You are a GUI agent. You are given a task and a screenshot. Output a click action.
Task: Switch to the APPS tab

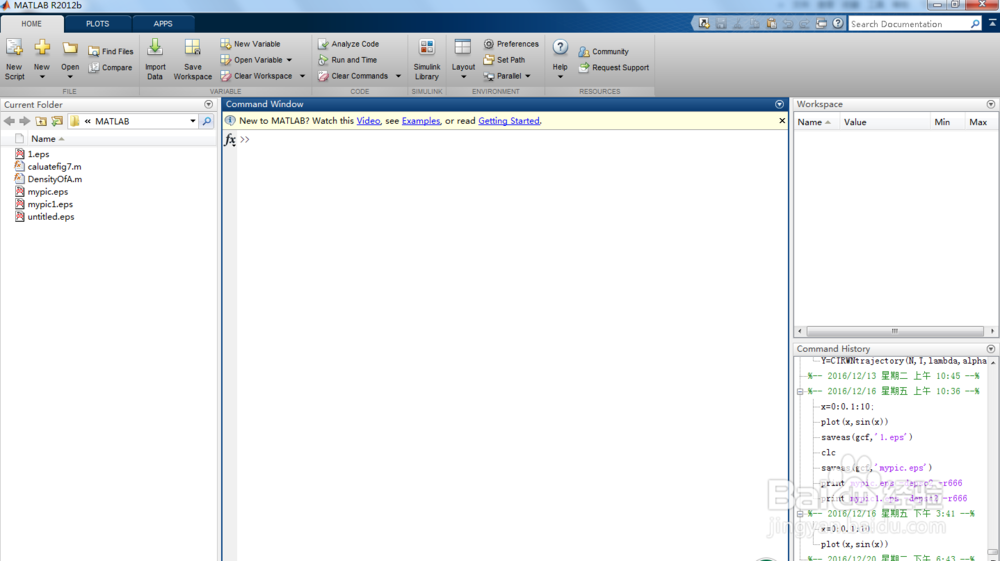tap(163, 24)
